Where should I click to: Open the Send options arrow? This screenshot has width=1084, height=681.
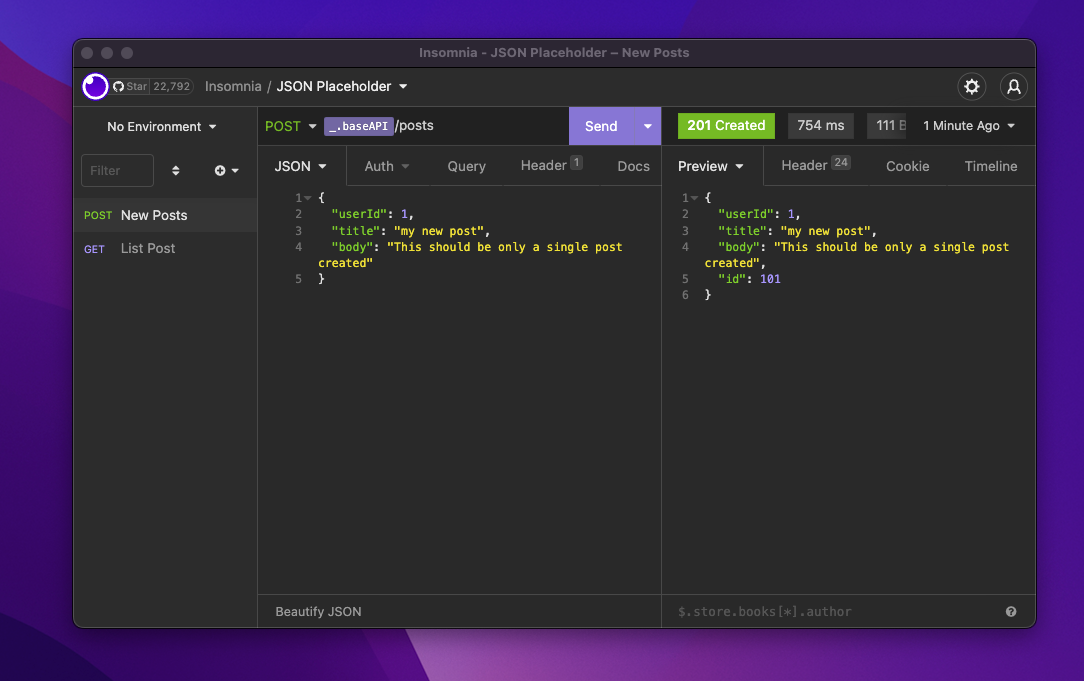pyautogui.click(x=648, y=126)
